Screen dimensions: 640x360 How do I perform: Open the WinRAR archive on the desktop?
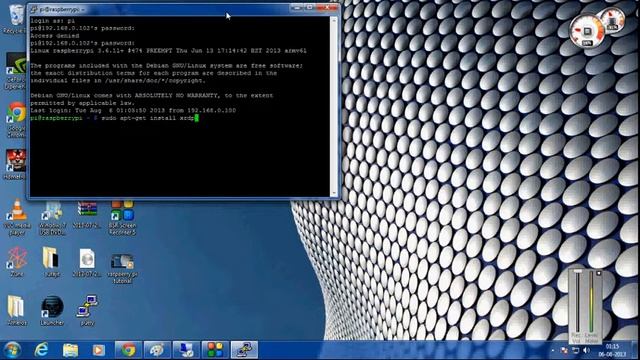tap(87, 214)
